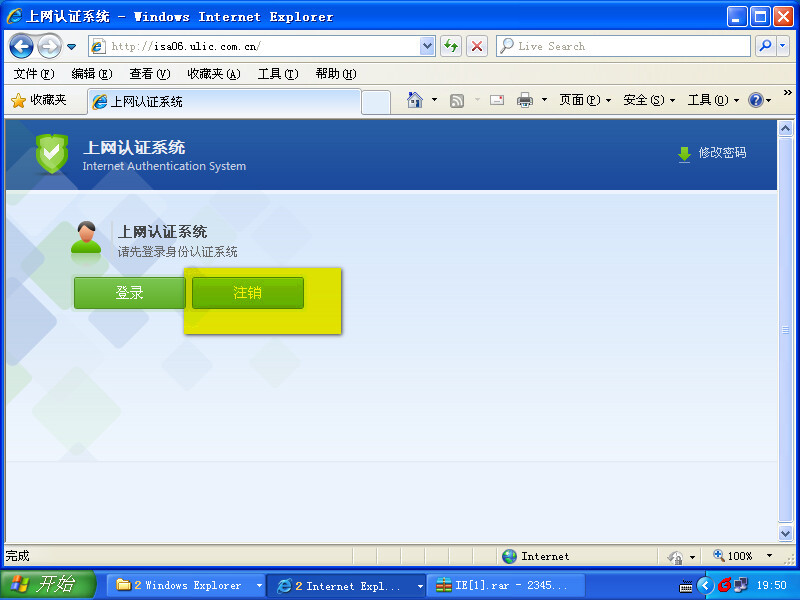The height and width of the screenshot is (600, 800).
Task: Select the 上网认证系统 browser tab
Action: (223, 101)
